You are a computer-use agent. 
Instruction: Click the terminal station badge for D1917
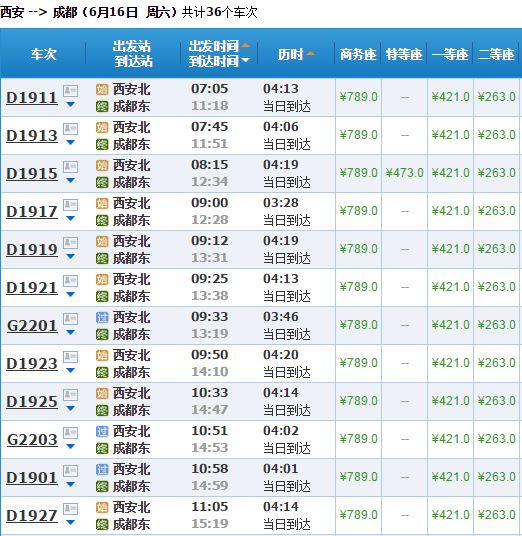[x=102, y=220]
